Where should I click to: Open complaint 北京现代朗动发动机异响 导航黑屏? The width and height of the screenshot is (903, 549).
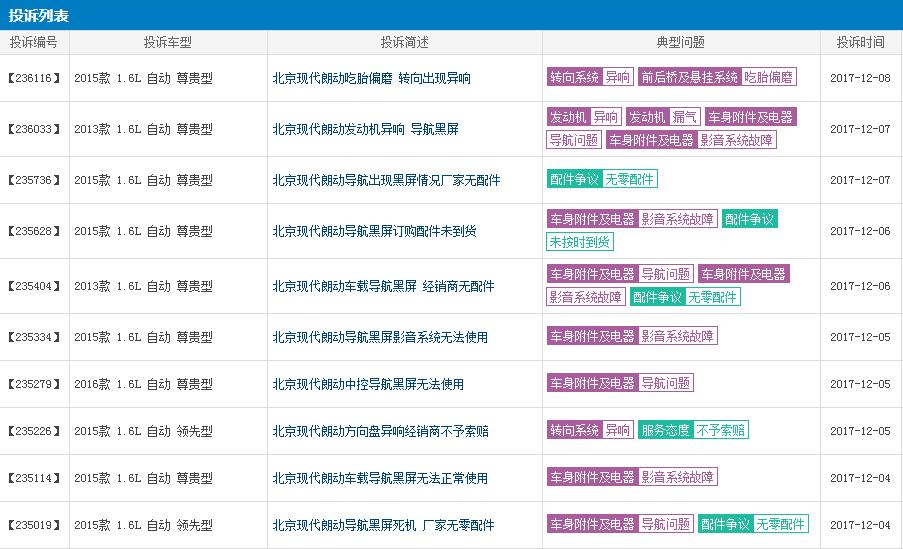(x=366, y=129)
